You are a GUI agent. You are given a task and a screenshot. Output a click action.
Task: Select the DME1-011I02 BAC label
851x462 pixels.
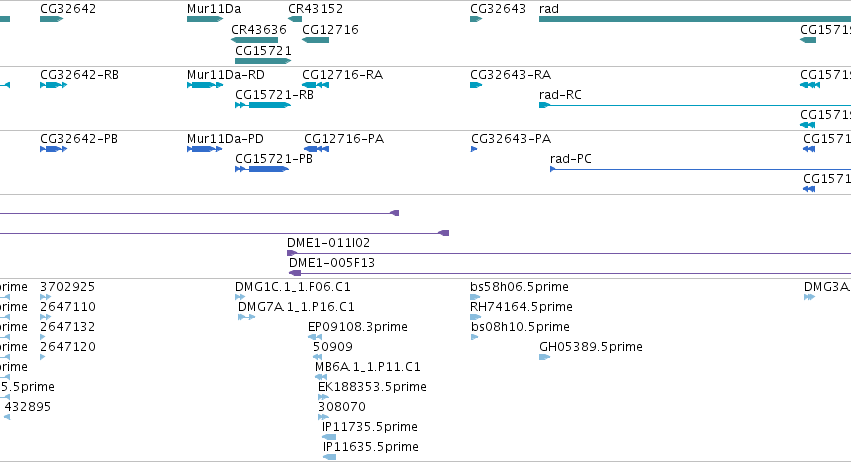coord(328,243)
